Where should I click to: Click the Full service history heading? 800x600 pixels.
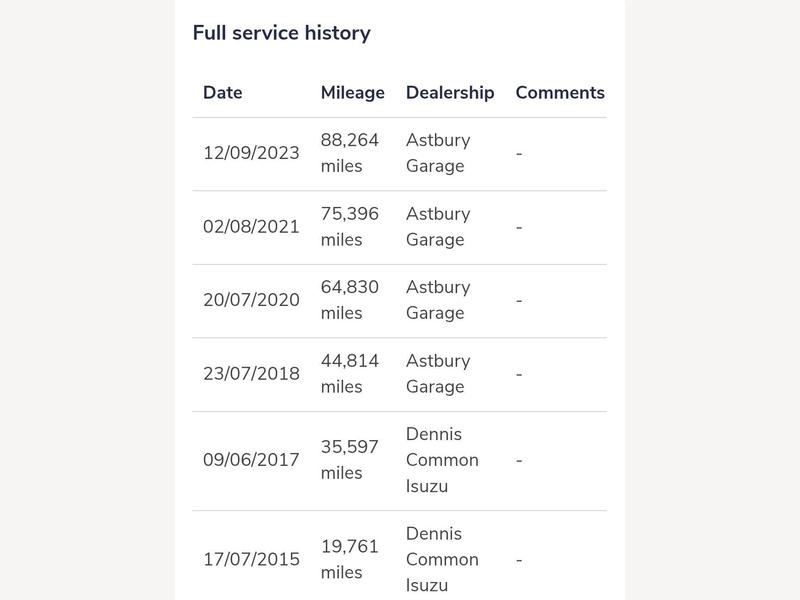(282, 33)
